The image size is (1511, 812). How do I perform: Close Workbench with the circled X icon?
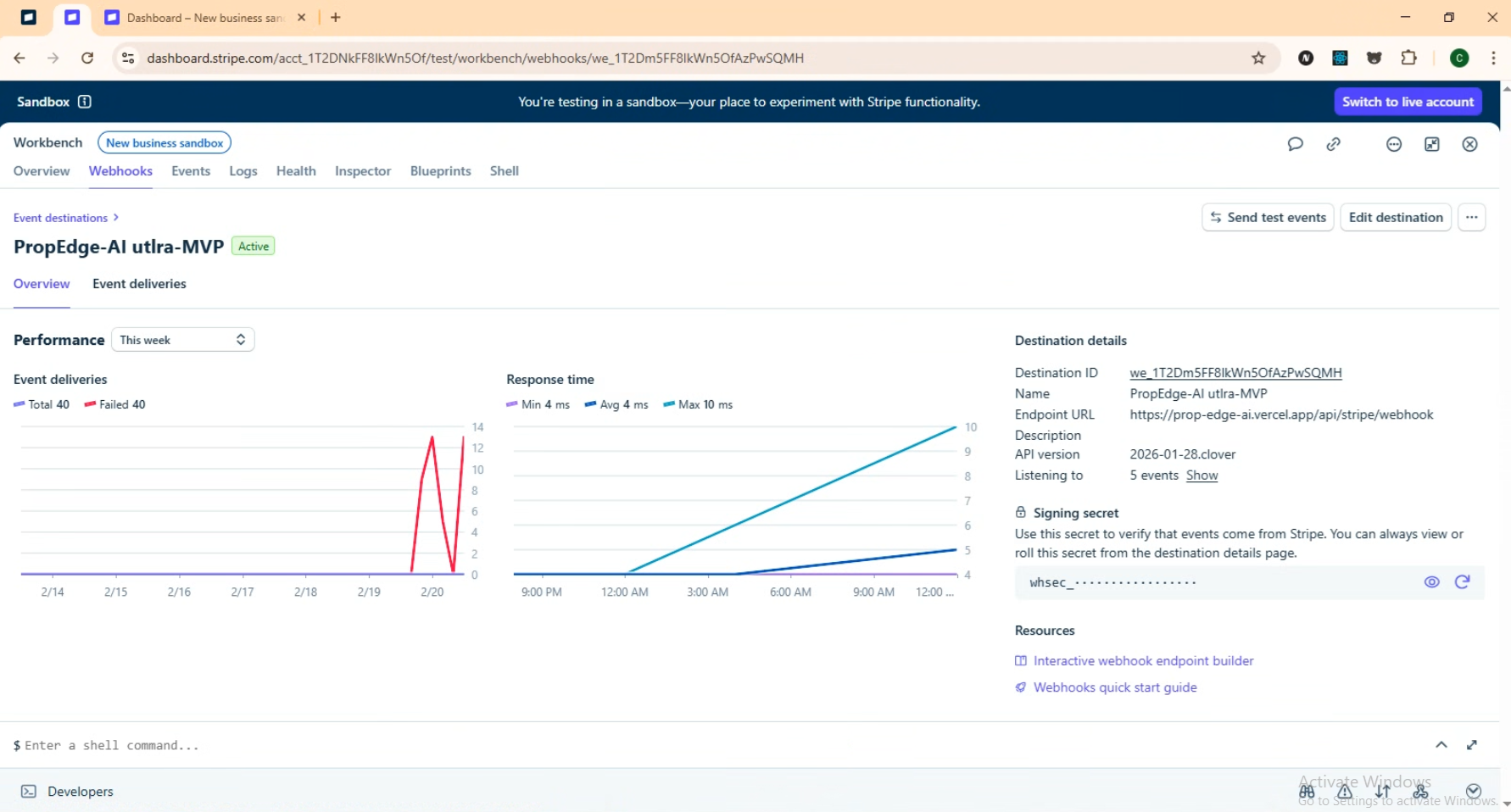click(1470, 144)
